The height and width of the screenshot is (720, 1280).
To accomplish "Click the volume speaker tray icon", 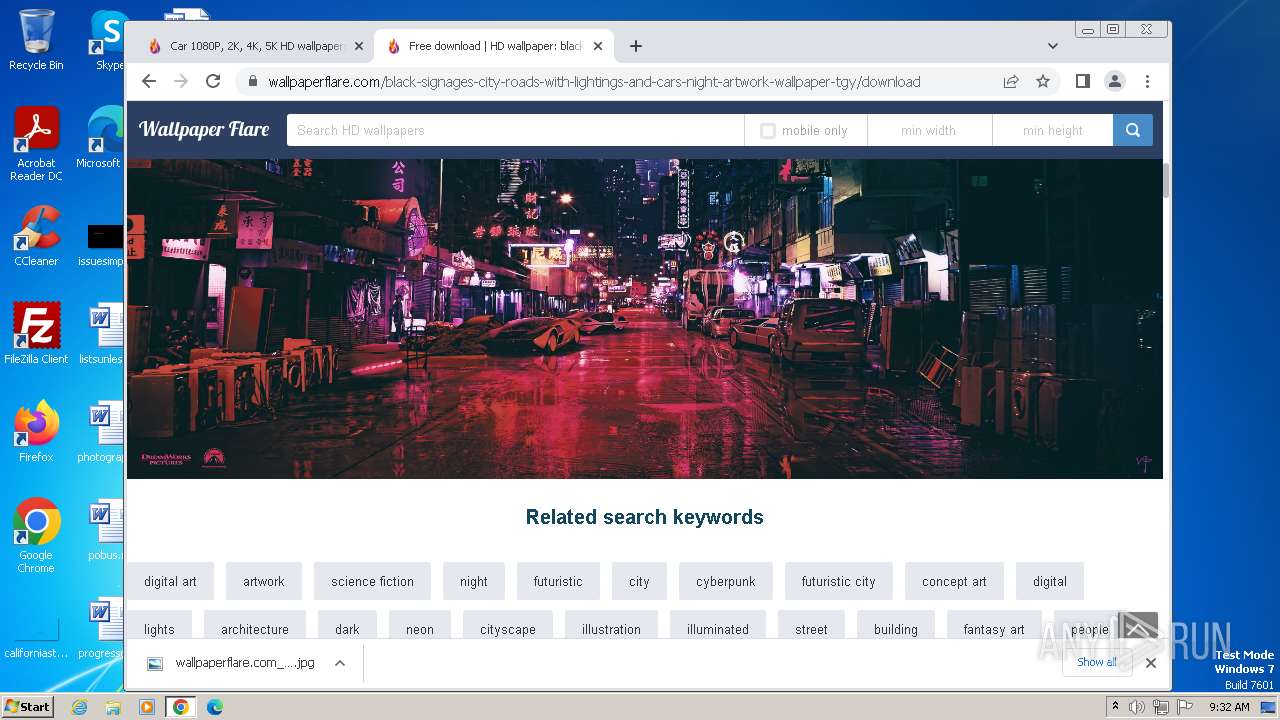I will click(x=1137, y=707).
